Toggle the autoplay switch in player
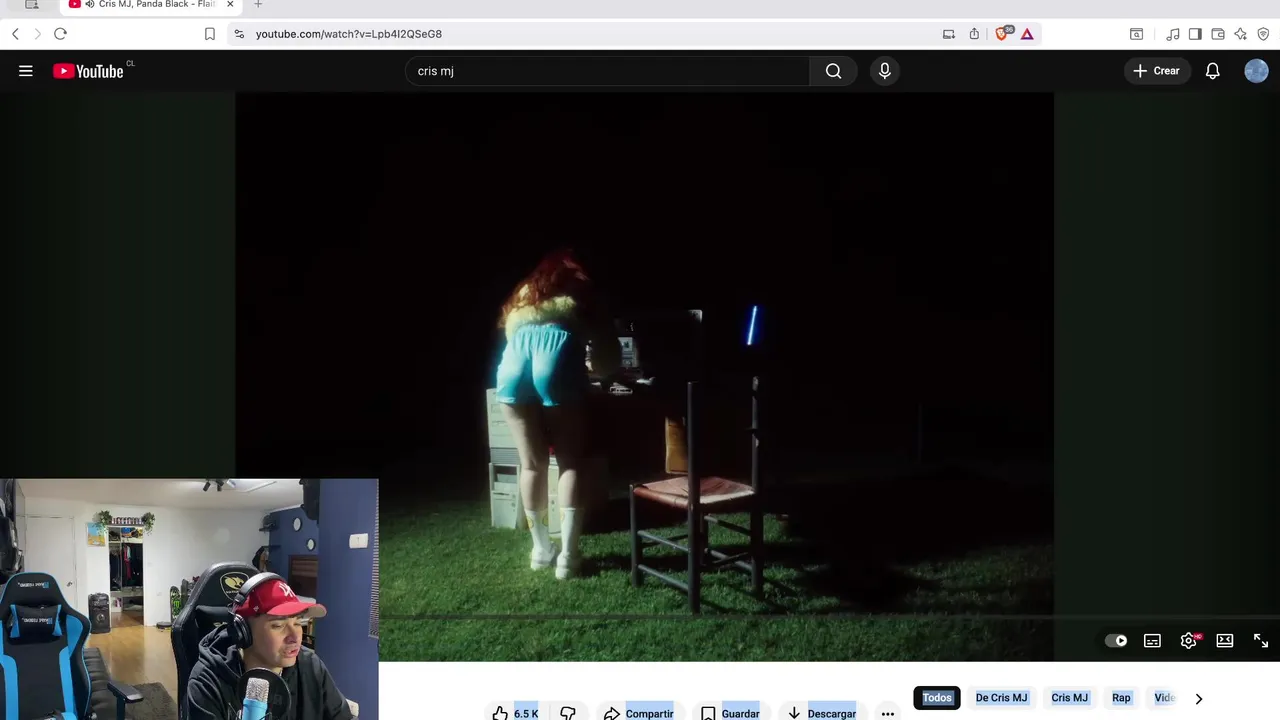Viewport: 1280px width, 720px height. [x=1116, y=641]
